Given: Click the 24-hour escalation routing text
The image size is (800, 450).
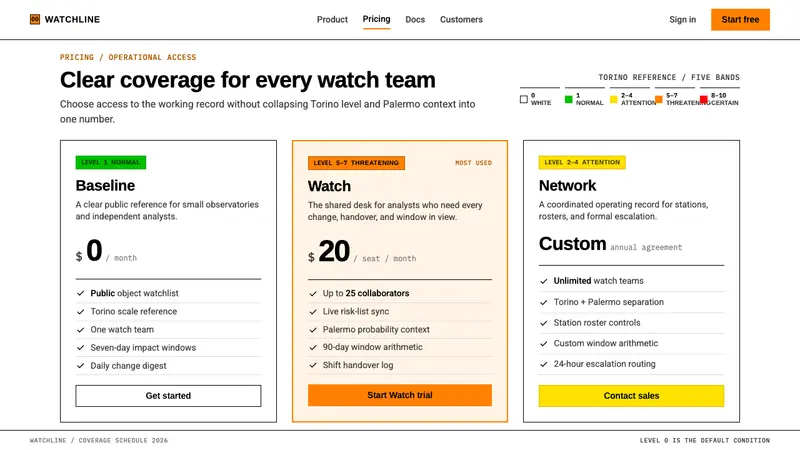Looking at the screenshot, I should [605, 364].
